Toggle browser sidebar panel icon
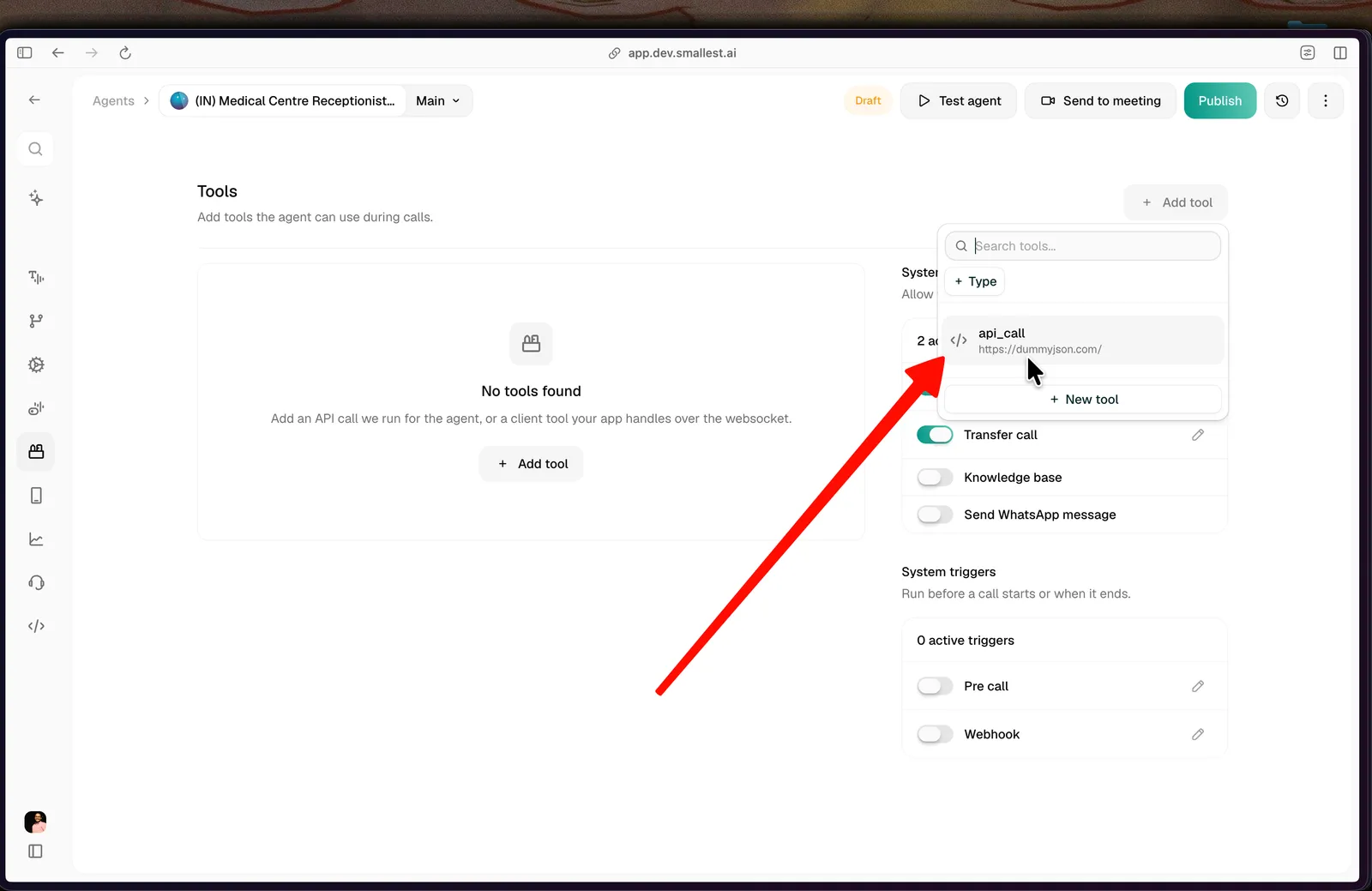1372x891 pixels. pyautogui.click(x=25, y=53)
